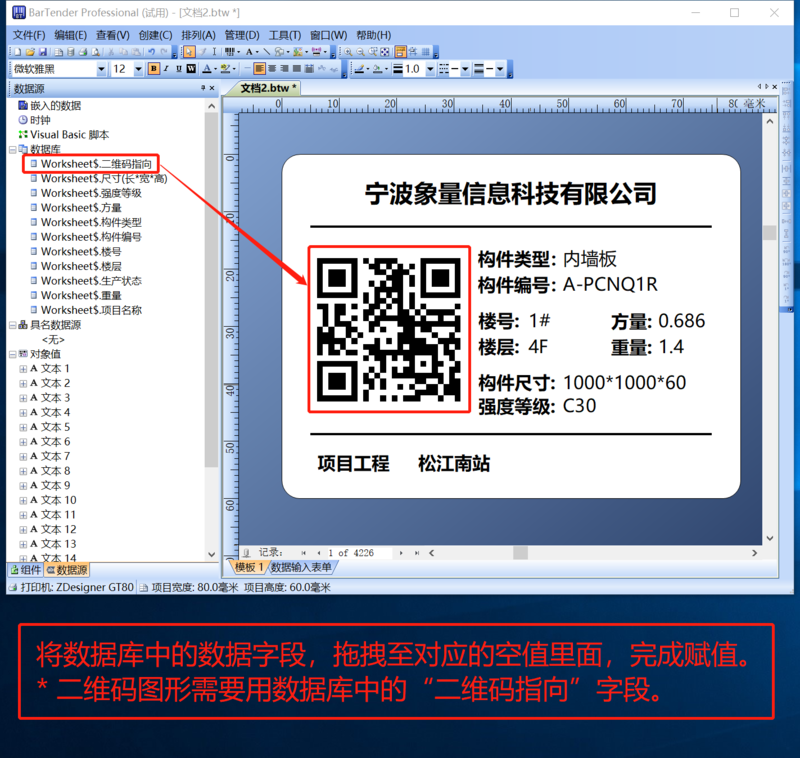Choose the barcode creation tool
The height and width of the screenshot is (758, 800).
click(230, 52)
